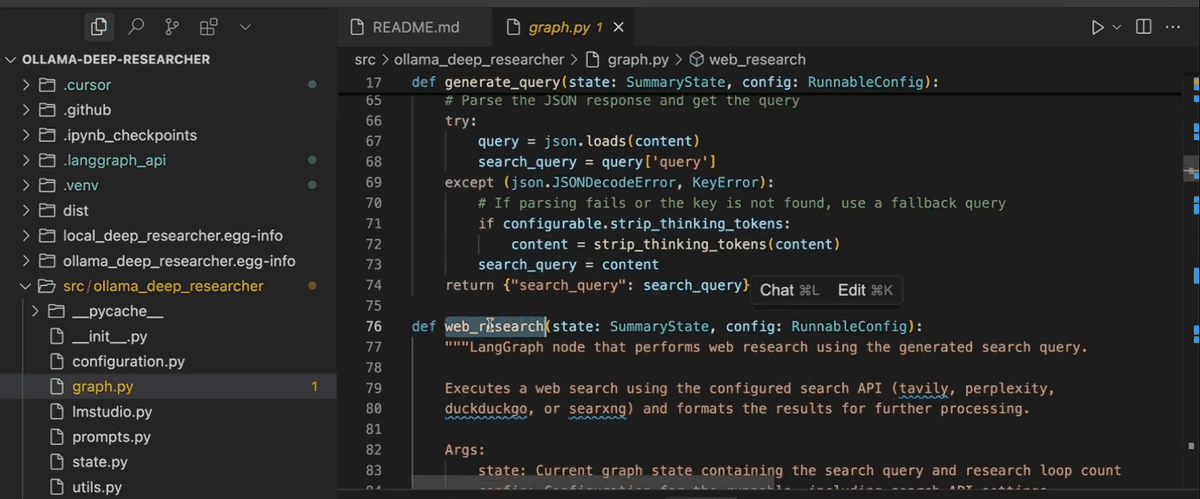Image resolution: width=1200 pixels, height=499 pixels.
Task: Click the Chat ⌘L popup button
Action: click(789, 290)
